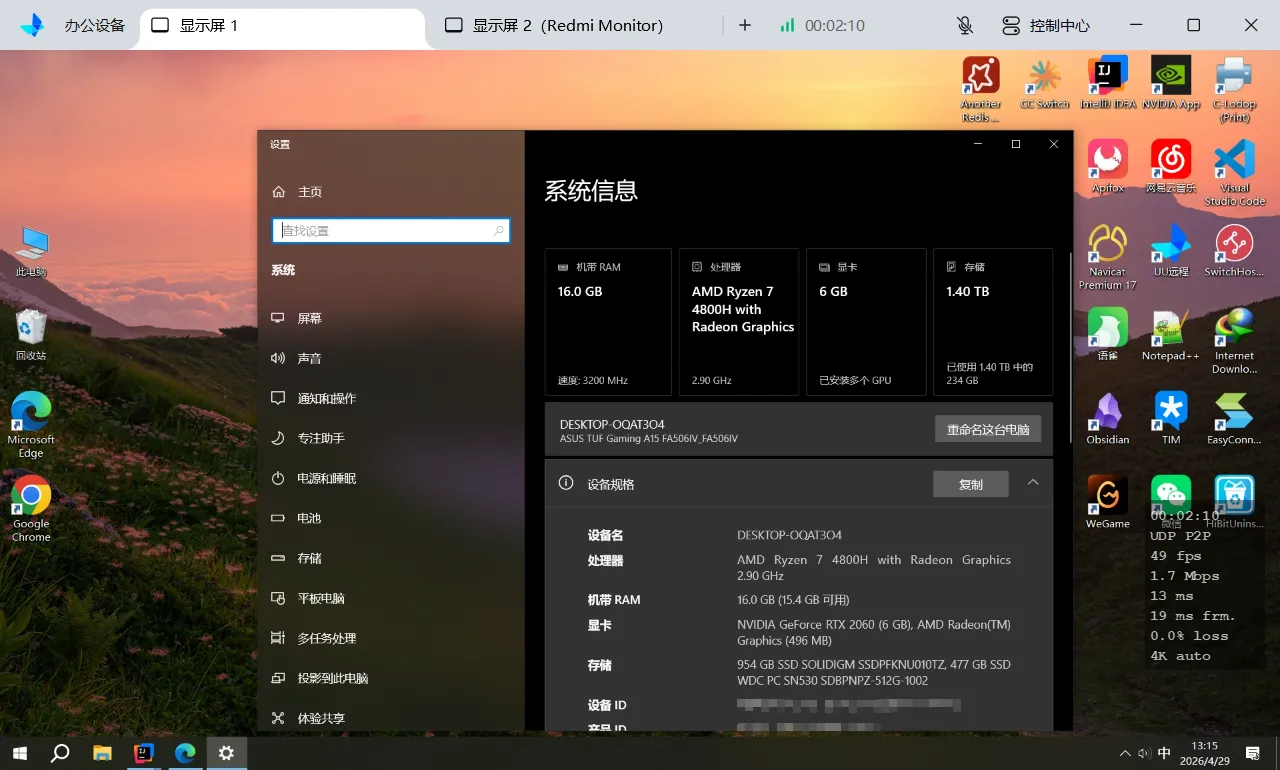Open the 控制中心 control center menu
This screenshot has width=1280, height=770.
coord(1046,25)
